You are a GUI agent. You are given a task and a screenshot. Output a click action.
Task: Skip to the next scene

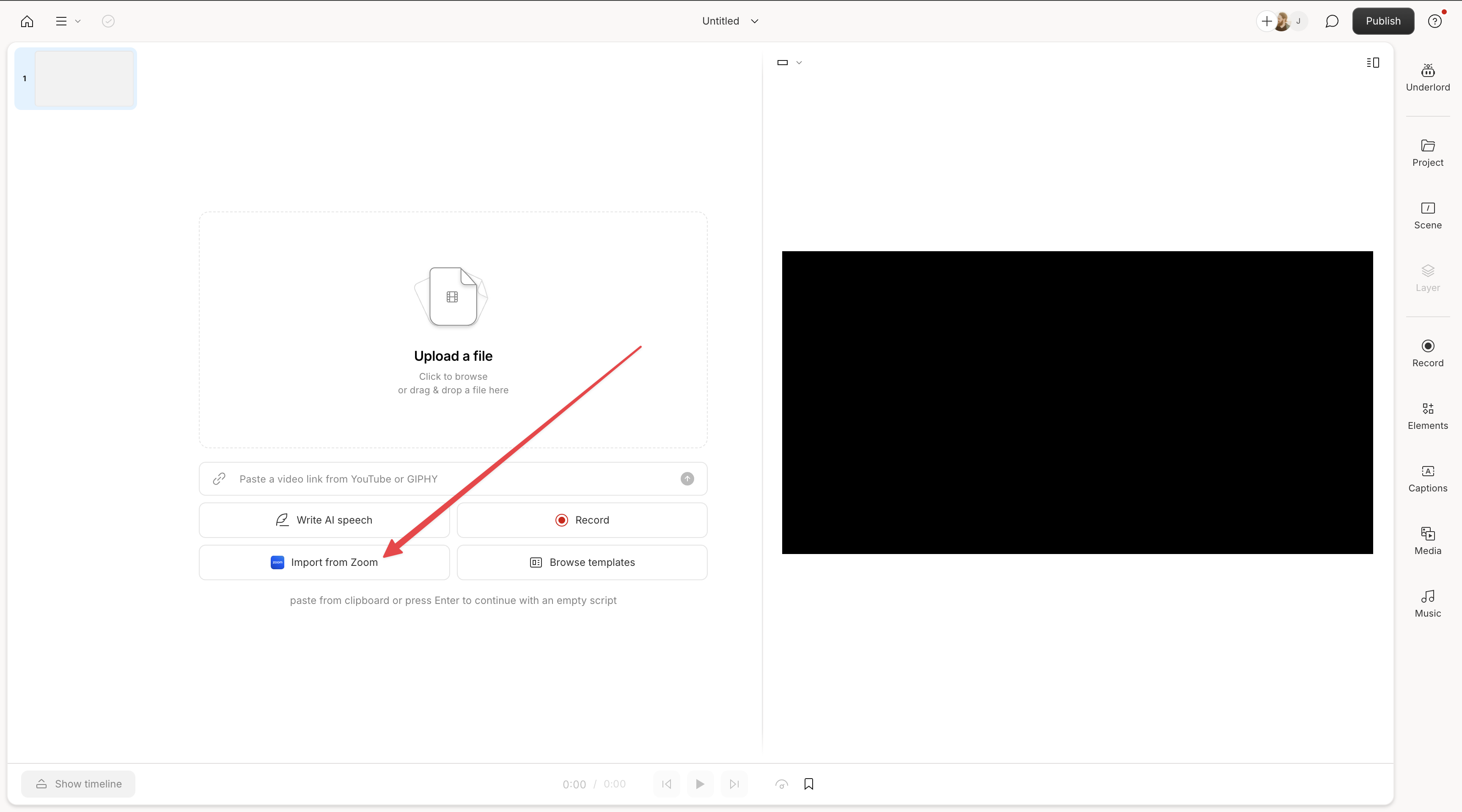point(734,784)
